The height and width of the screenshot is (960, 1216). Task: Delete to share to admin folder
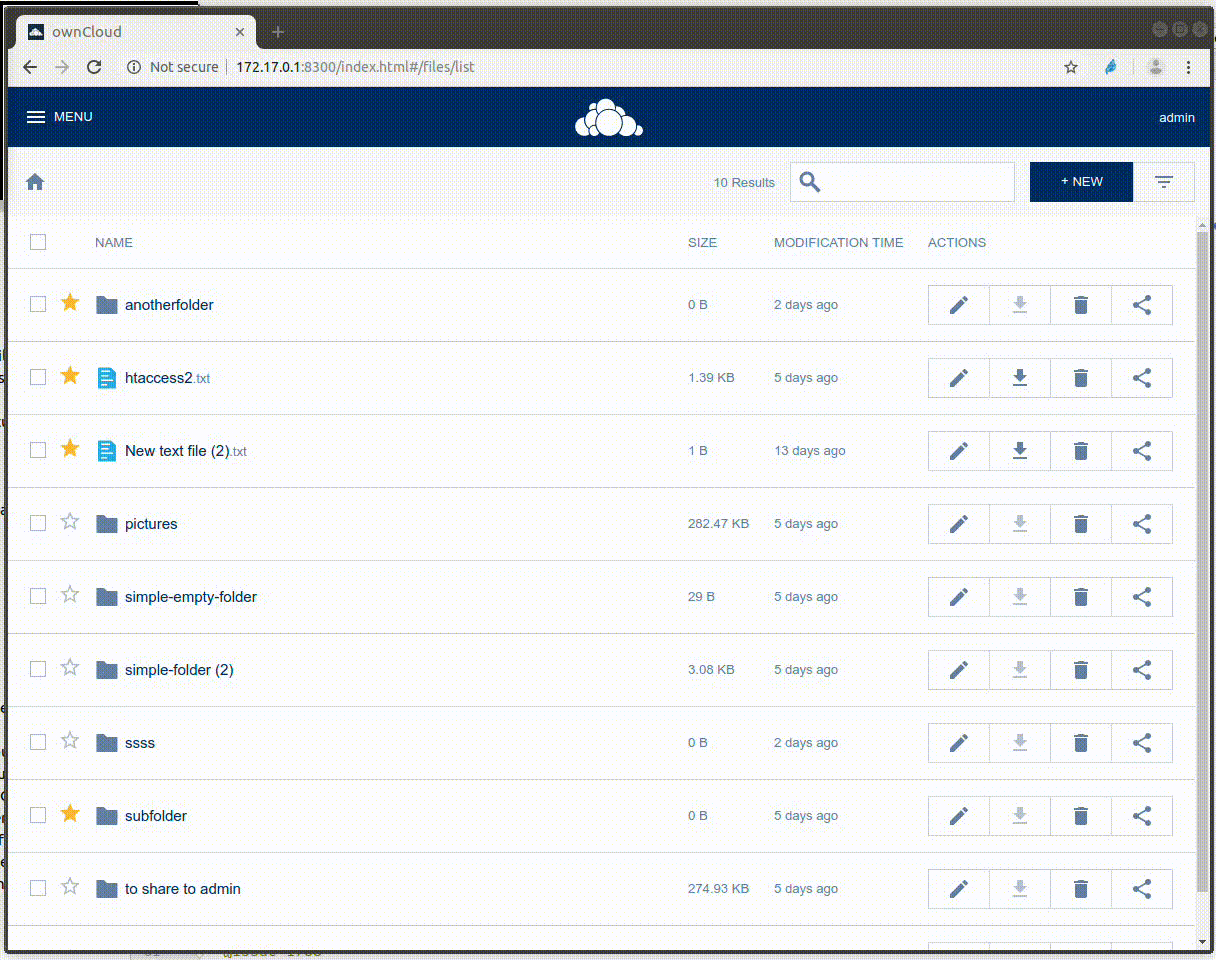[x=1081, y=889]
